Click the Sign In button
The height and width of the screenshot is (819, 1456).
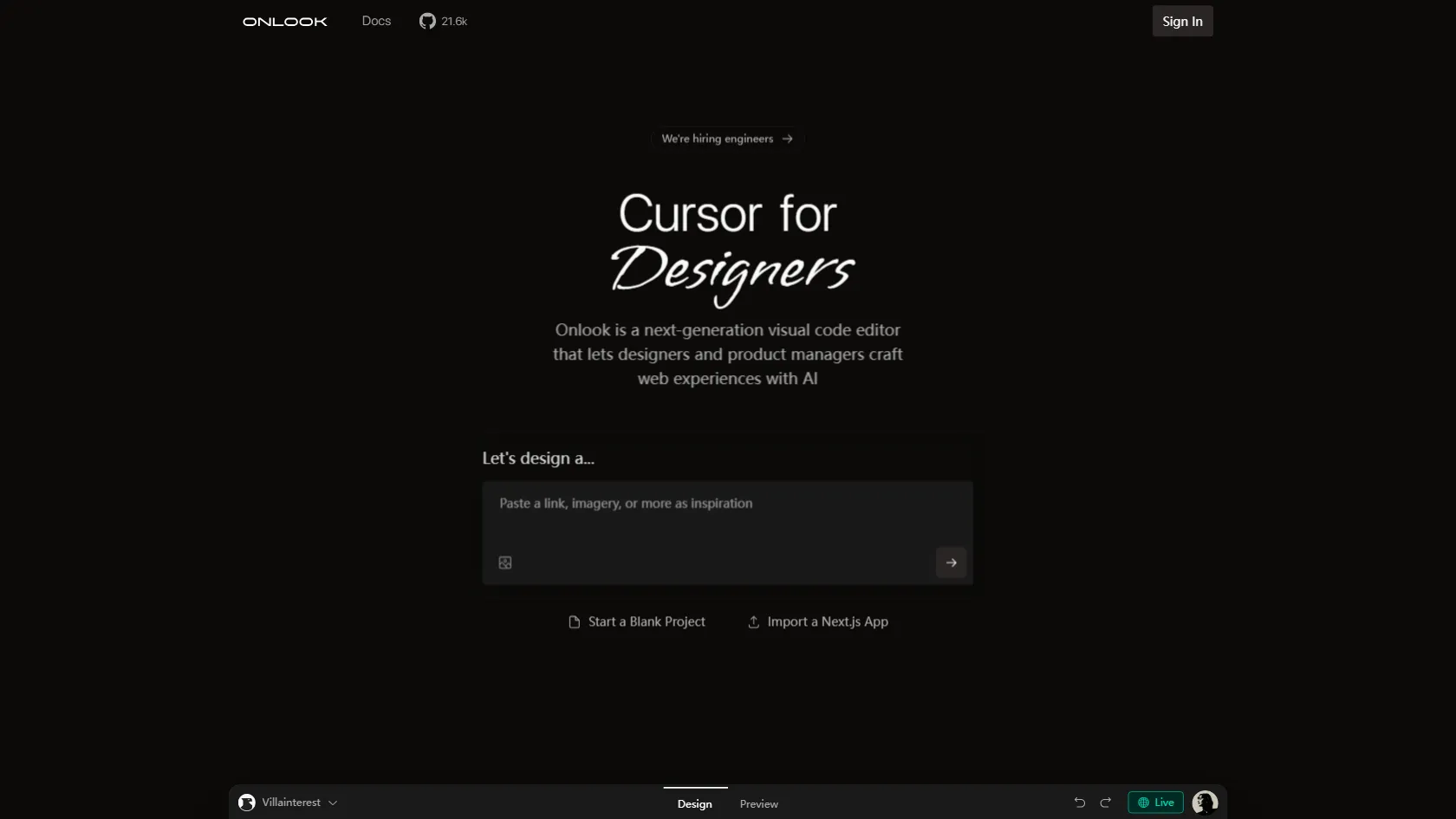click(1182, 22)
